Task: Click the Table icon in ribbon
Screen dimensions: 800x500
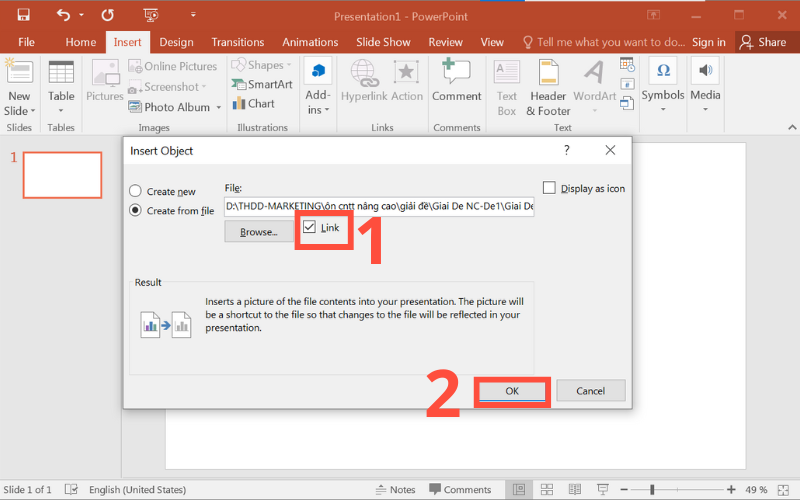Action: coord(61,73)
